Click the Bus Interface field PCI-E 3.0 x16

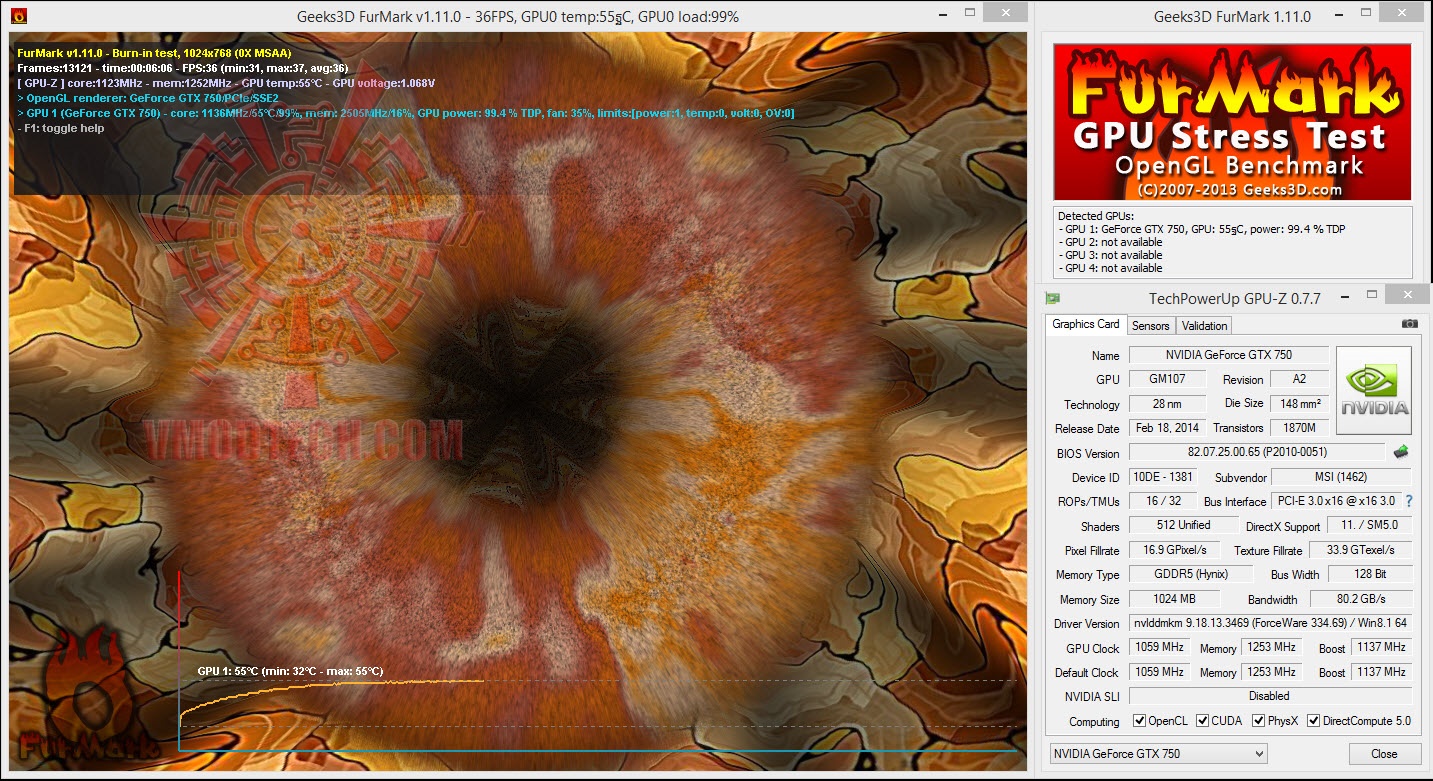click(1335, 501)
